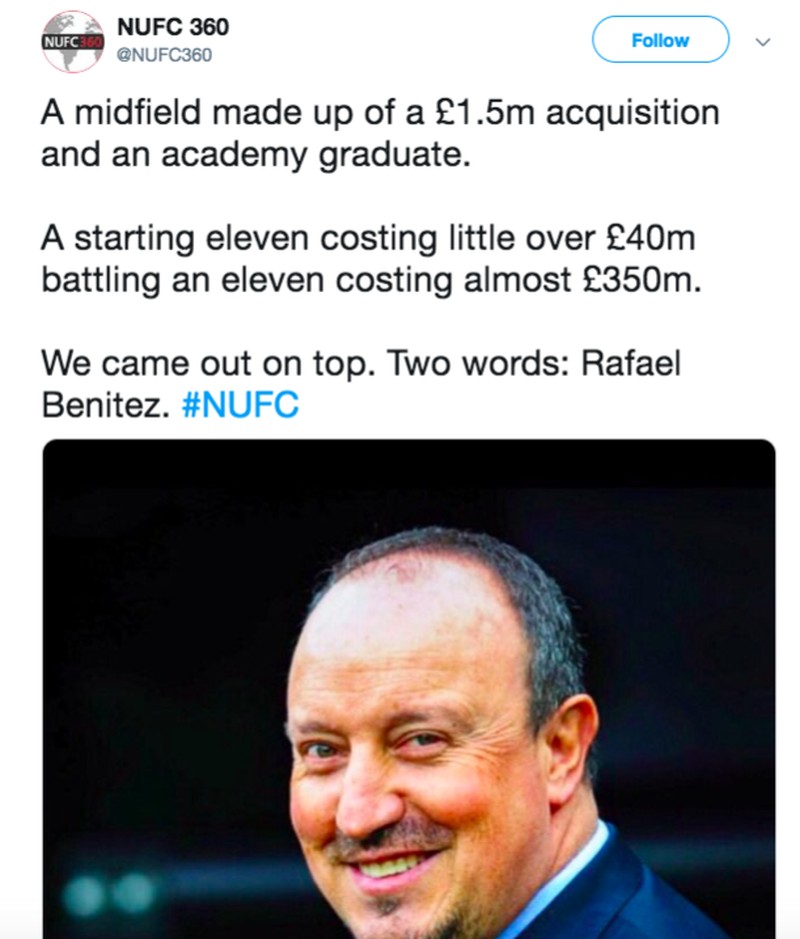Open the photo attached to the tweet
The width and height of the screenshot is (800, 939).
tap(409, 690)
